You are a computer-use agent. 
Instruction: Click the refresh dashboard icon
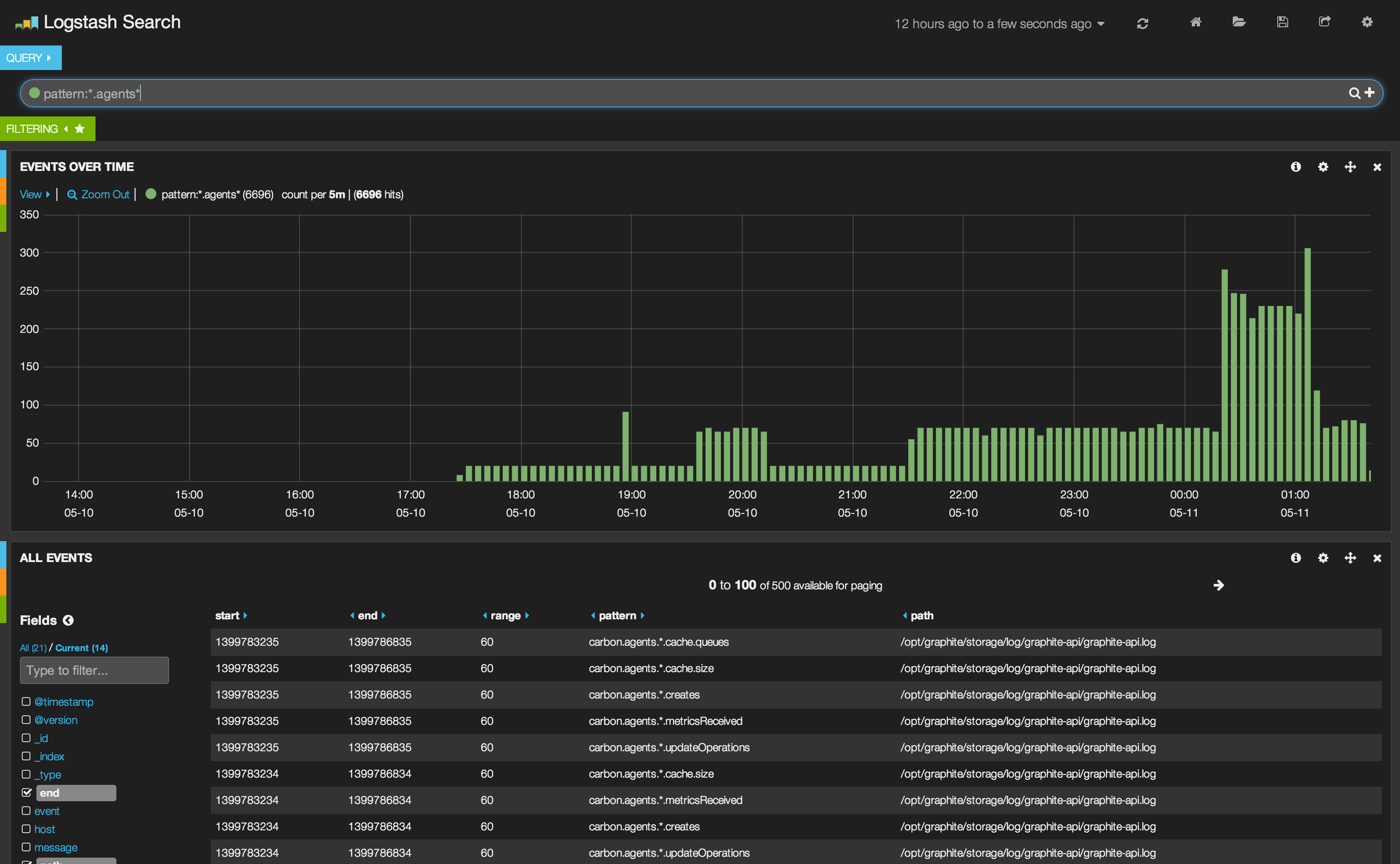[1142, 24]
